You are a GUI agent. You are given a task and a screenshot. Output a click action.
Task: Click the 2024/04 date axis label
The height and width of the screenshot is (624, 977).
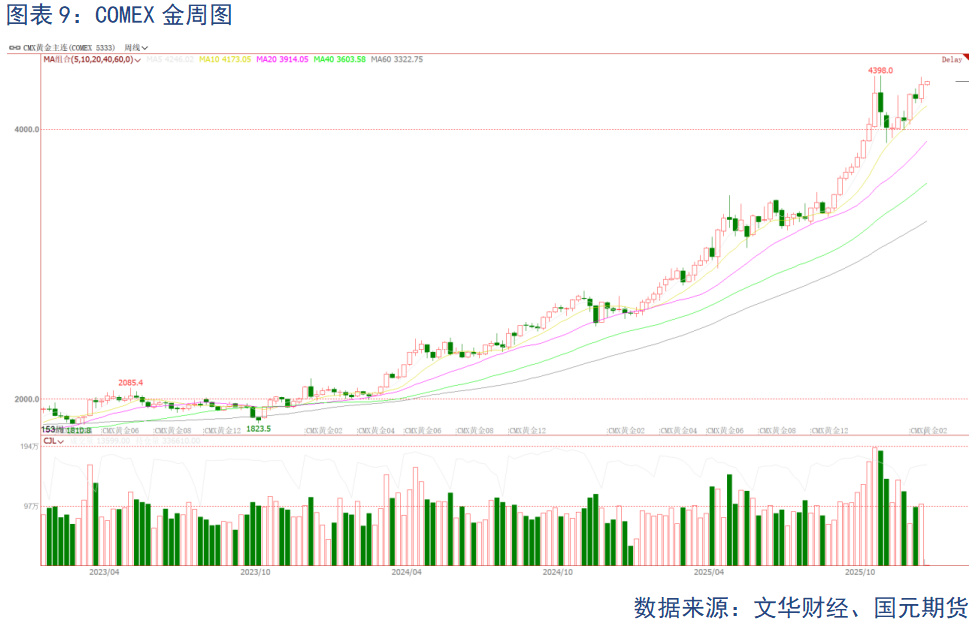[x=406, y=572]
